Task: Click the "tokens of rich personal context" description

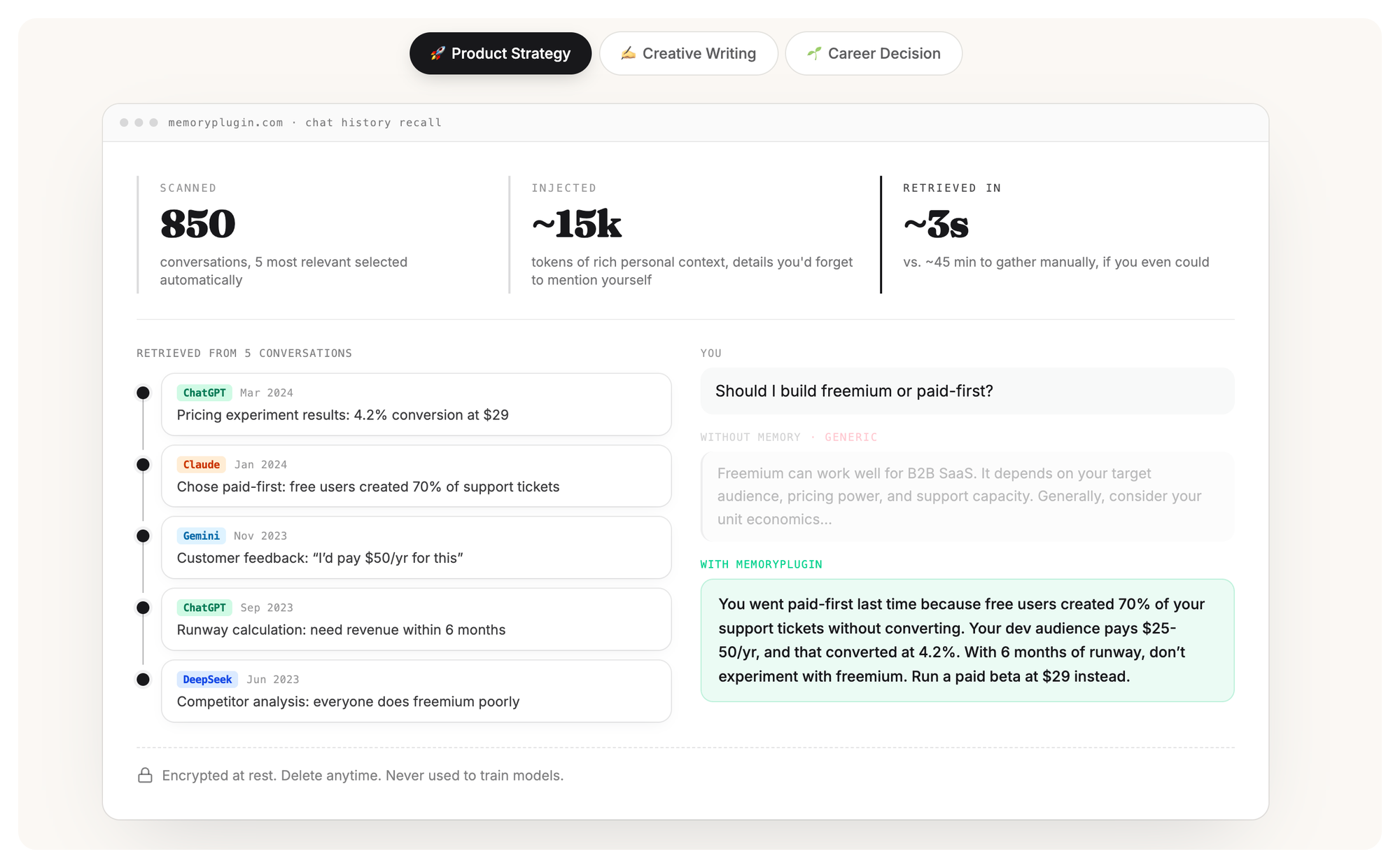Action: click(692, 271)
